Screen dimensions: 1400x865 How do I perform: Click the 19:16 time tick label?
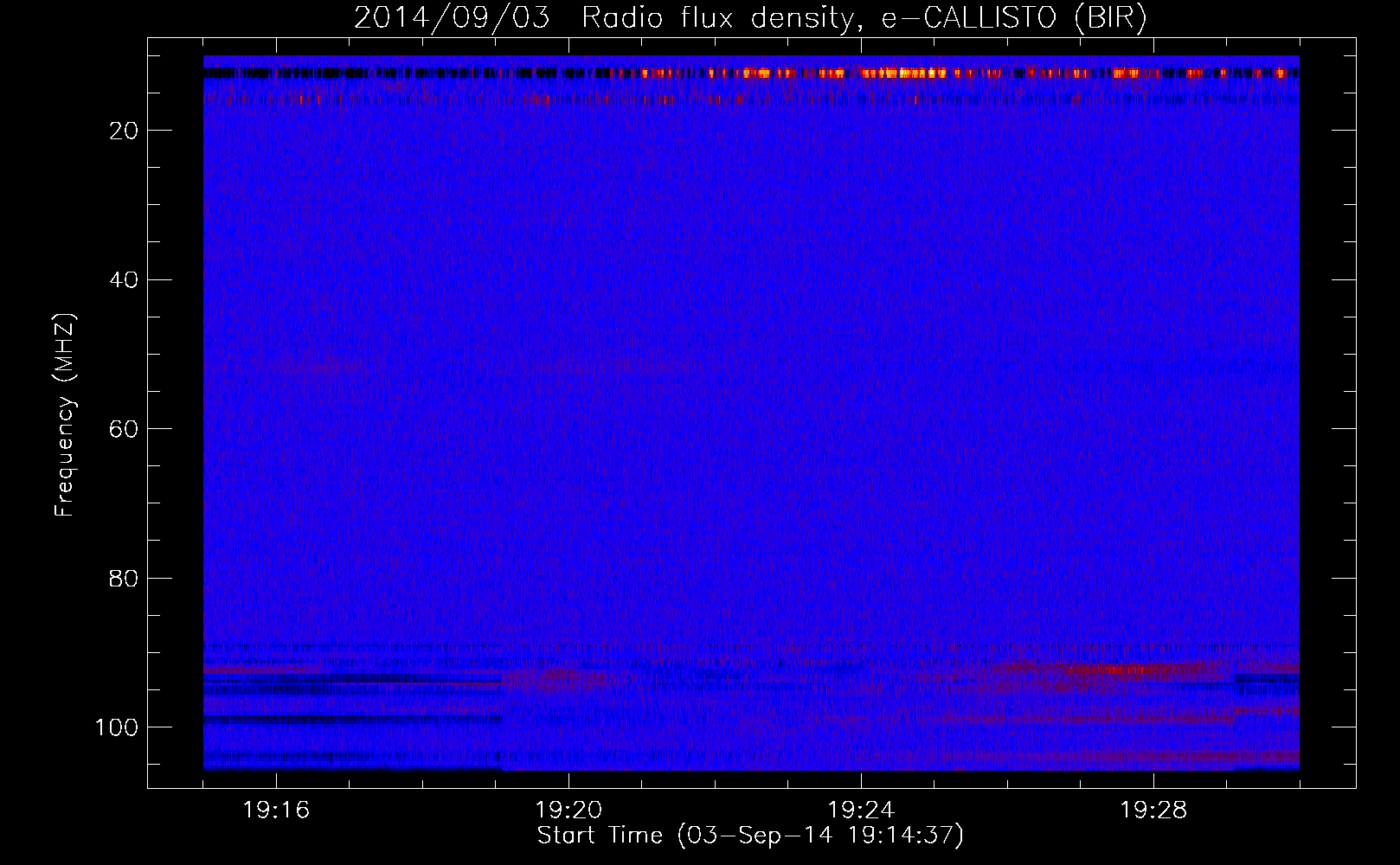[276, 811]
